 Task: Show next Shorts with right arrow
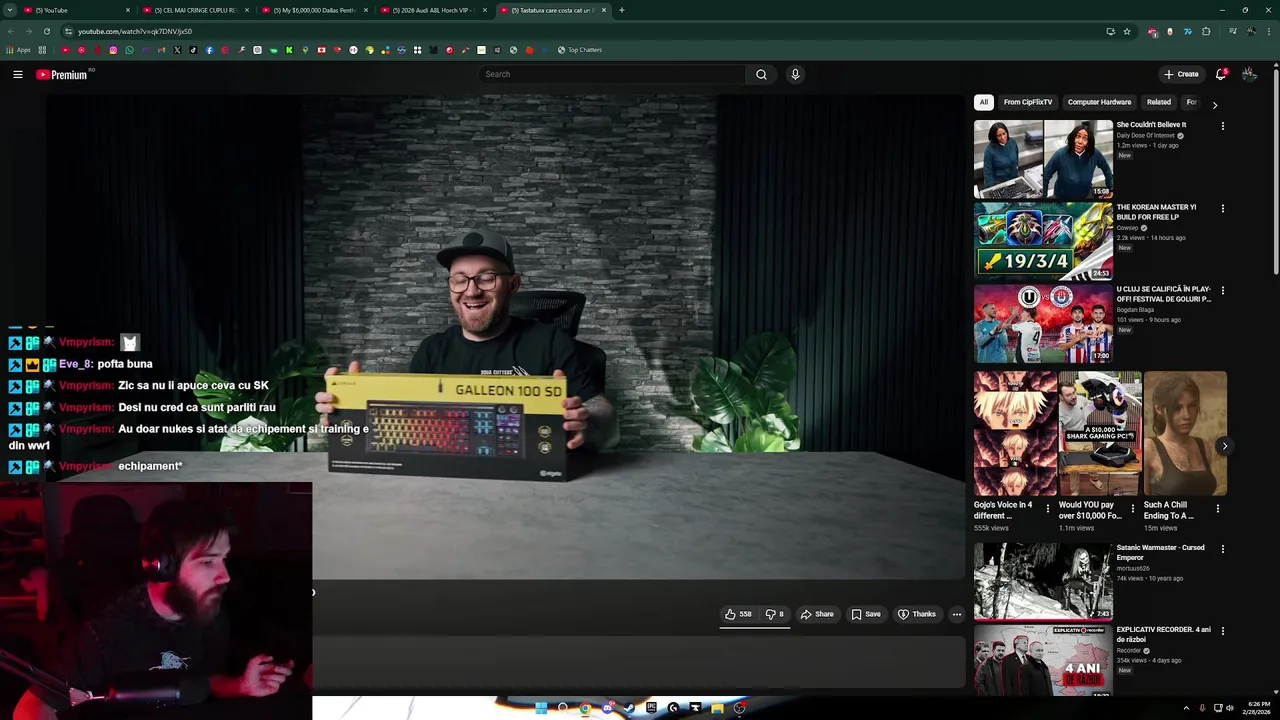1224,446
